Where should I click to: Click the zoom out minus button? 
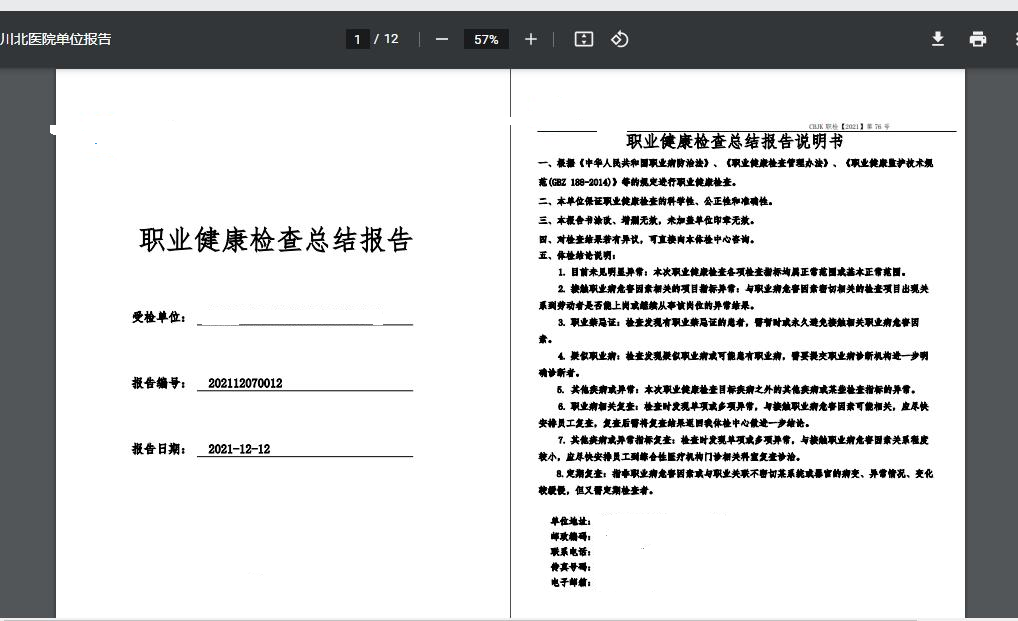pyautogui.click(x=441, y=40)
